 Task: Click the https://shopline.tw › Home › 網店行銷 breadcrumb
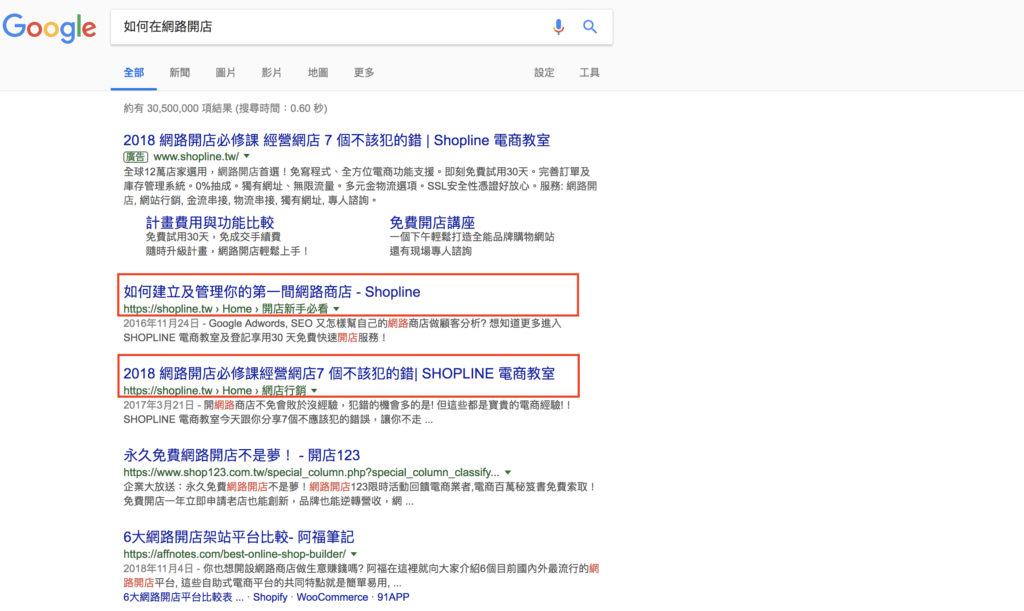215,390
